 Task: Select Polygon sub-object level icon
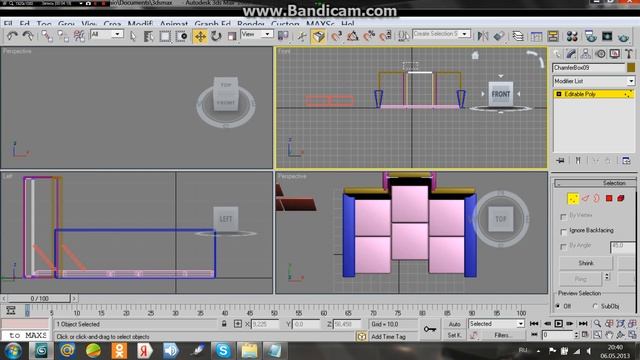pos(609,198)
